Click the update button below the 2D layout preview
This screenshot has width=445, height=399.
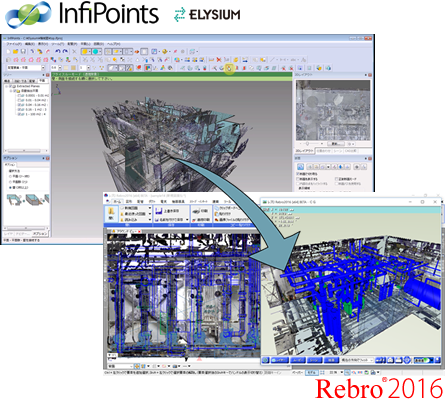coord(336,144)
